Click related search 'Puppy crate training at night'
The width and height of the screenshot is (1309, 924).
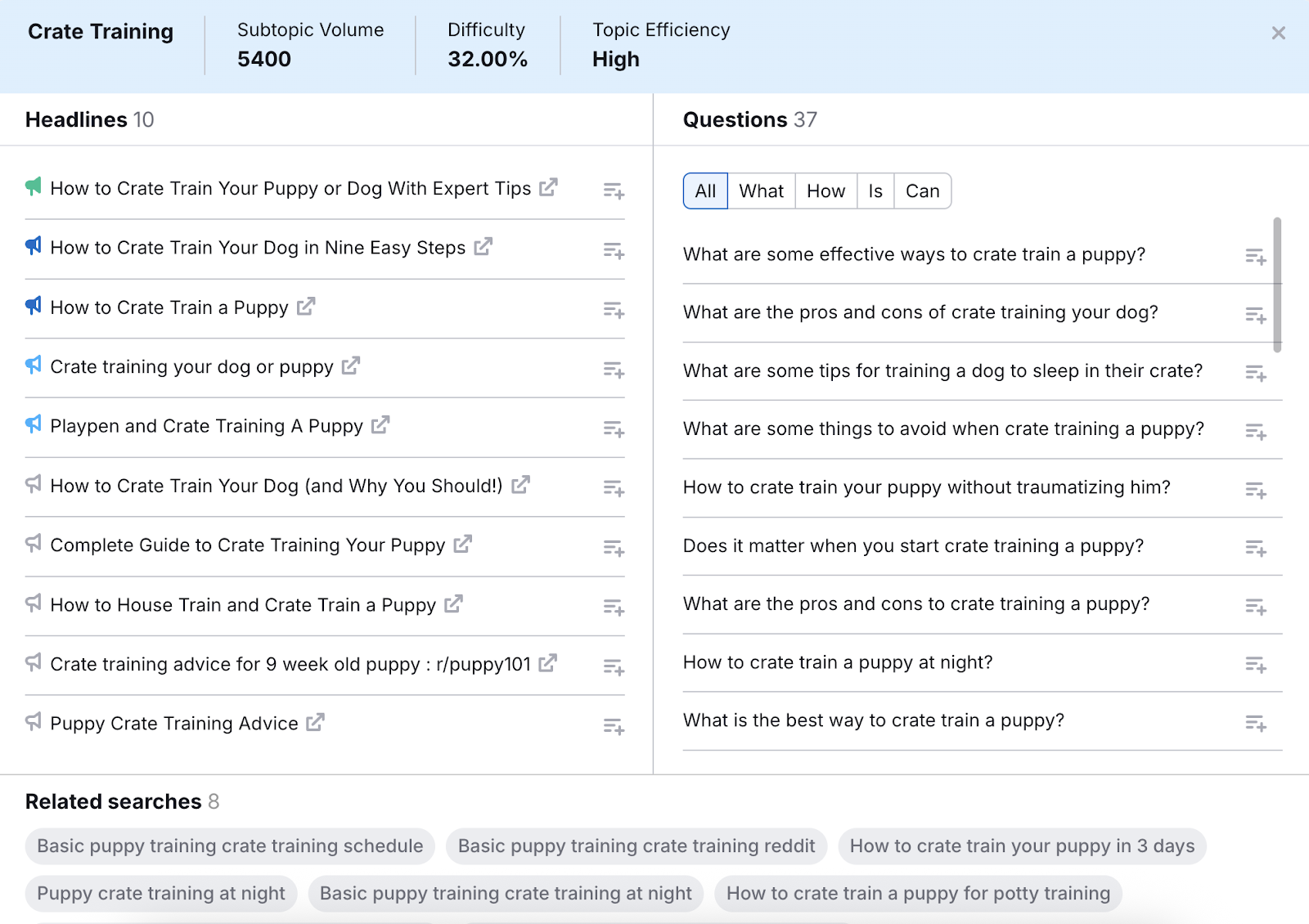coord(160,893)
